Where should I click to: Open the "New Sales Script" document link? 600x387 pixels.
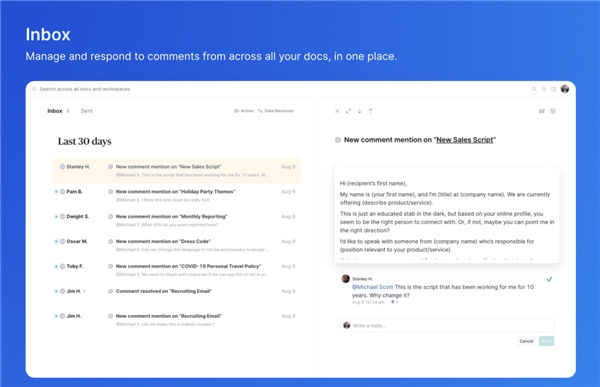point(465,140)
